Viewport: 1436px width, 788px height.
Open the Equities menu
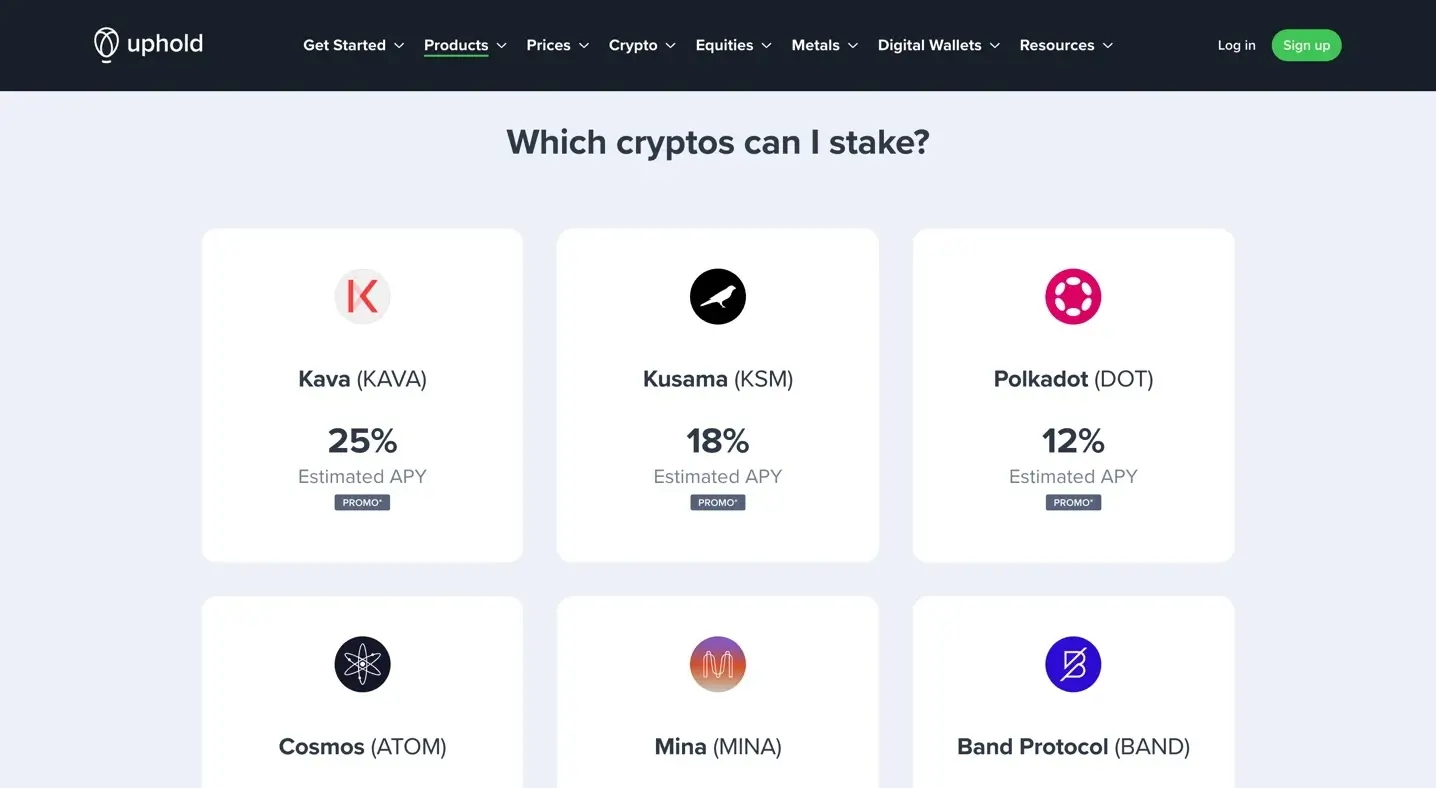[x=724, y=45]
